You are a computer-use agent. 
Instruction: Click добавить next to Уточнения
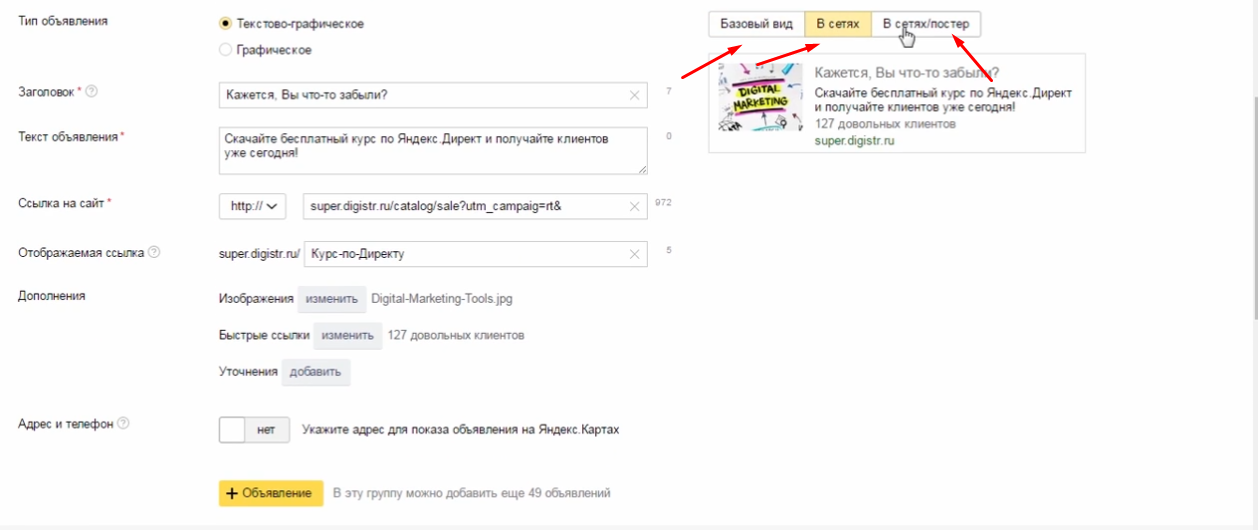point(316,372)
